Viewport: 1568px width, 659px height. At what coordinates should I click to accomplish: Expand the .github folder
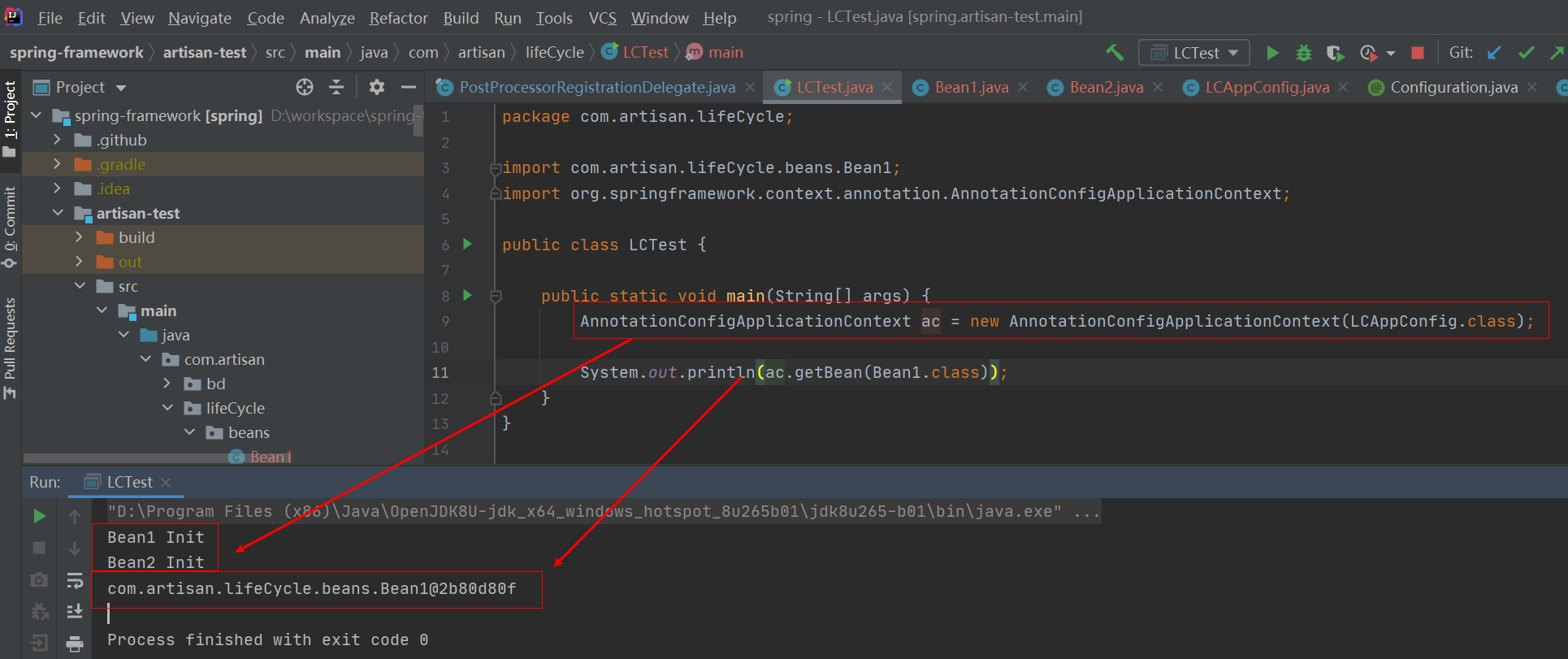(x=57, y=140)
